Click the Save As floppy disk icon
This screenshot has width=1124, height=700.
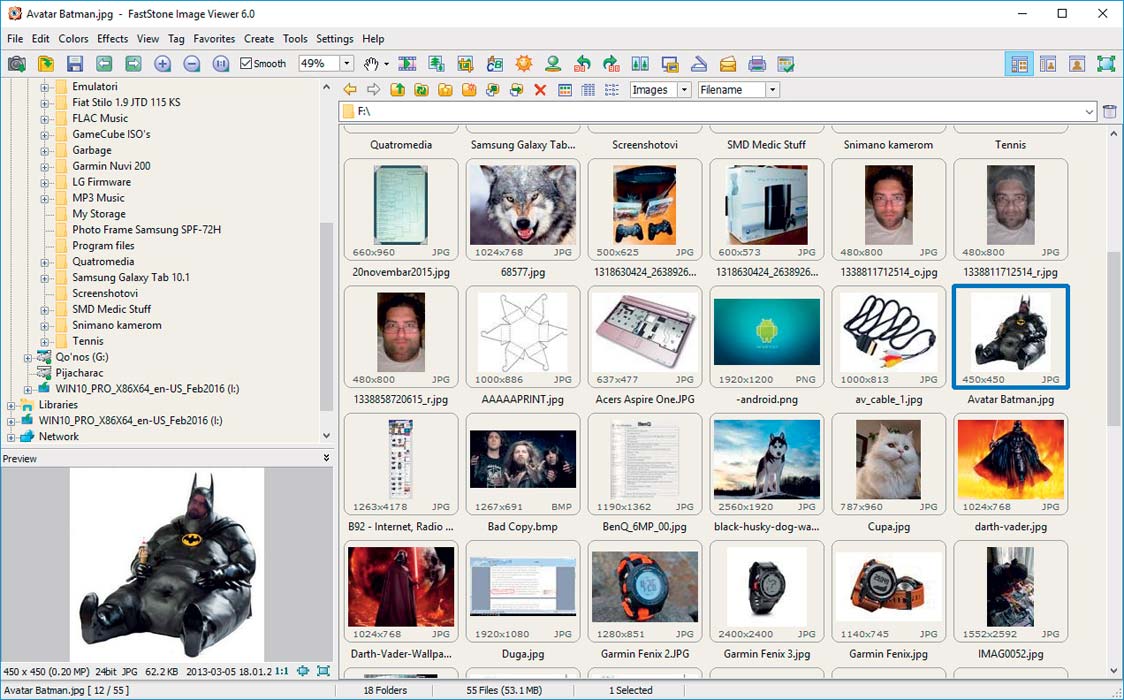75,64
